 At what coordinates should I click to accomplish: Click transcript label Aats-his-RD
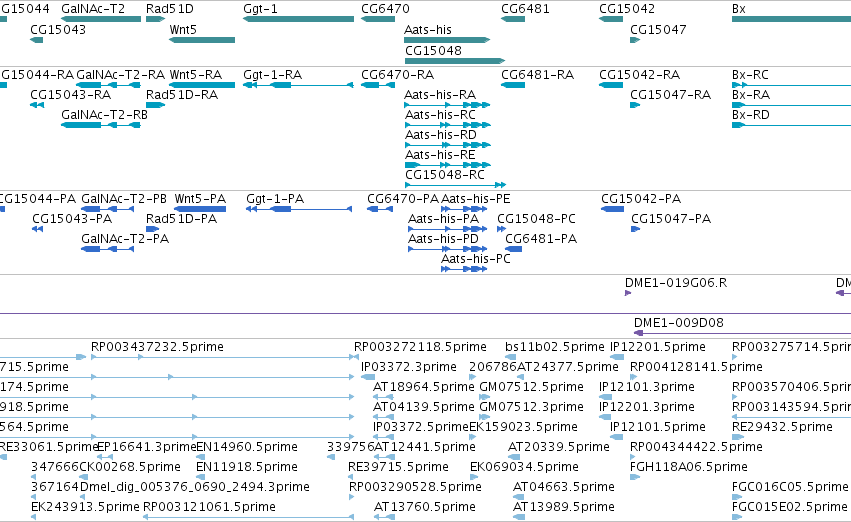(441, 135)
